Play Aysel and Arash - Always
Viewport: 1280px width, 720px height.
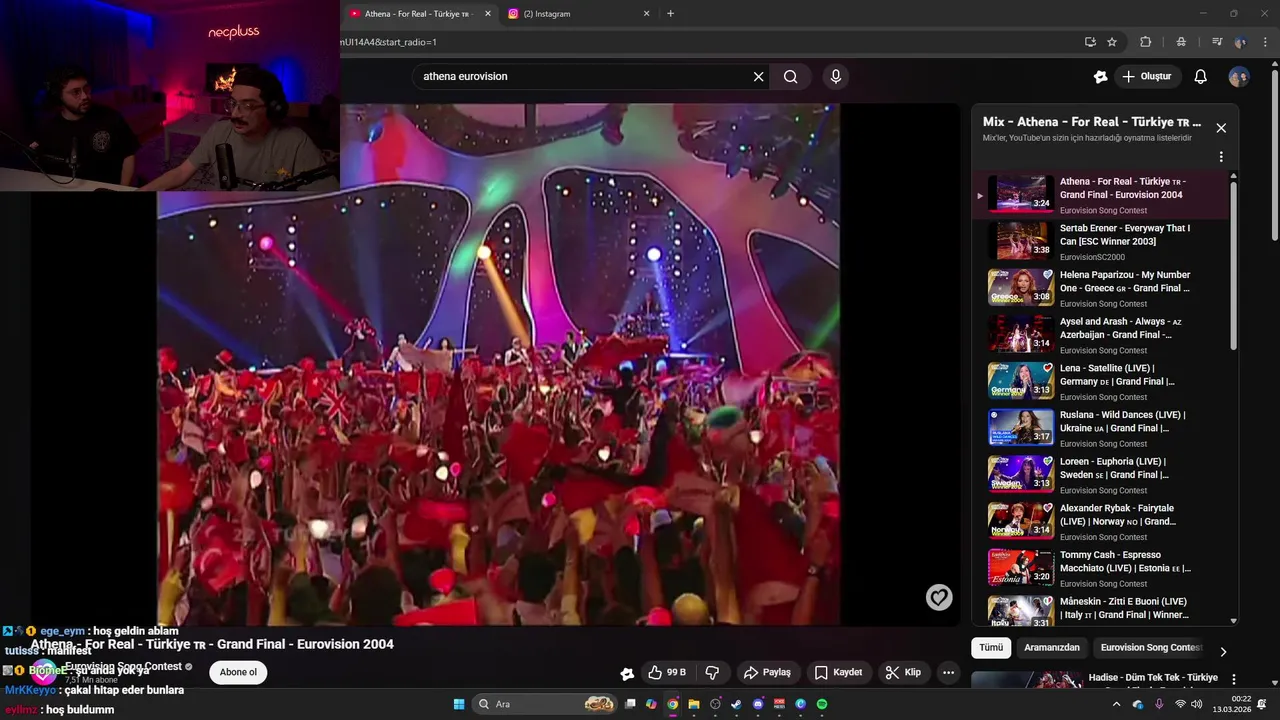coord(1100,335)
